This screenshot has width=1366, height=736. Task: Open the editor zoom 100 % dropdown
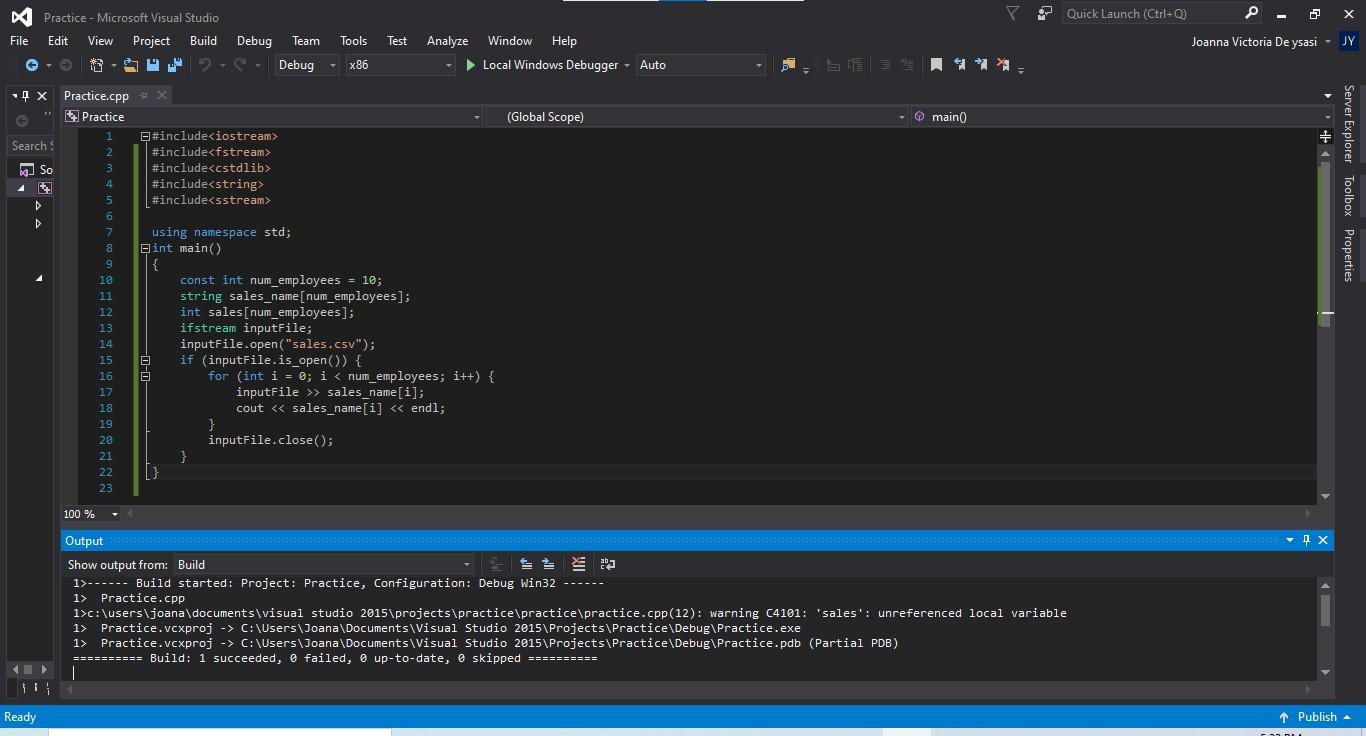point(91,514)
